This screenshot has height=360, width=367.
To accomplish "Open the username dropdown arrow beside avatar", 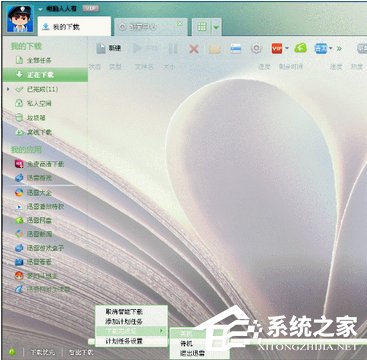I will pyautogui.click(x=41, y=9).
